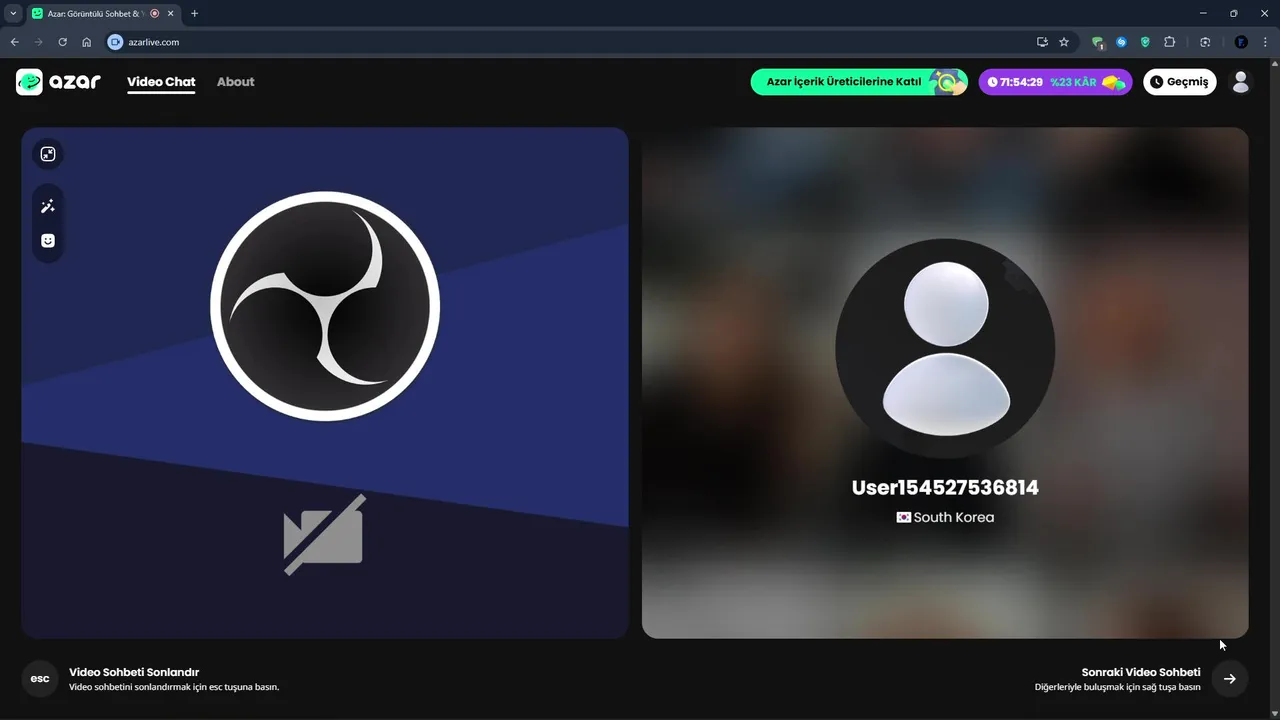Open the blue Shazam extension icon
Image resolution: width=1280 pixels, height=720 pixels.
tap(1121, 42)
